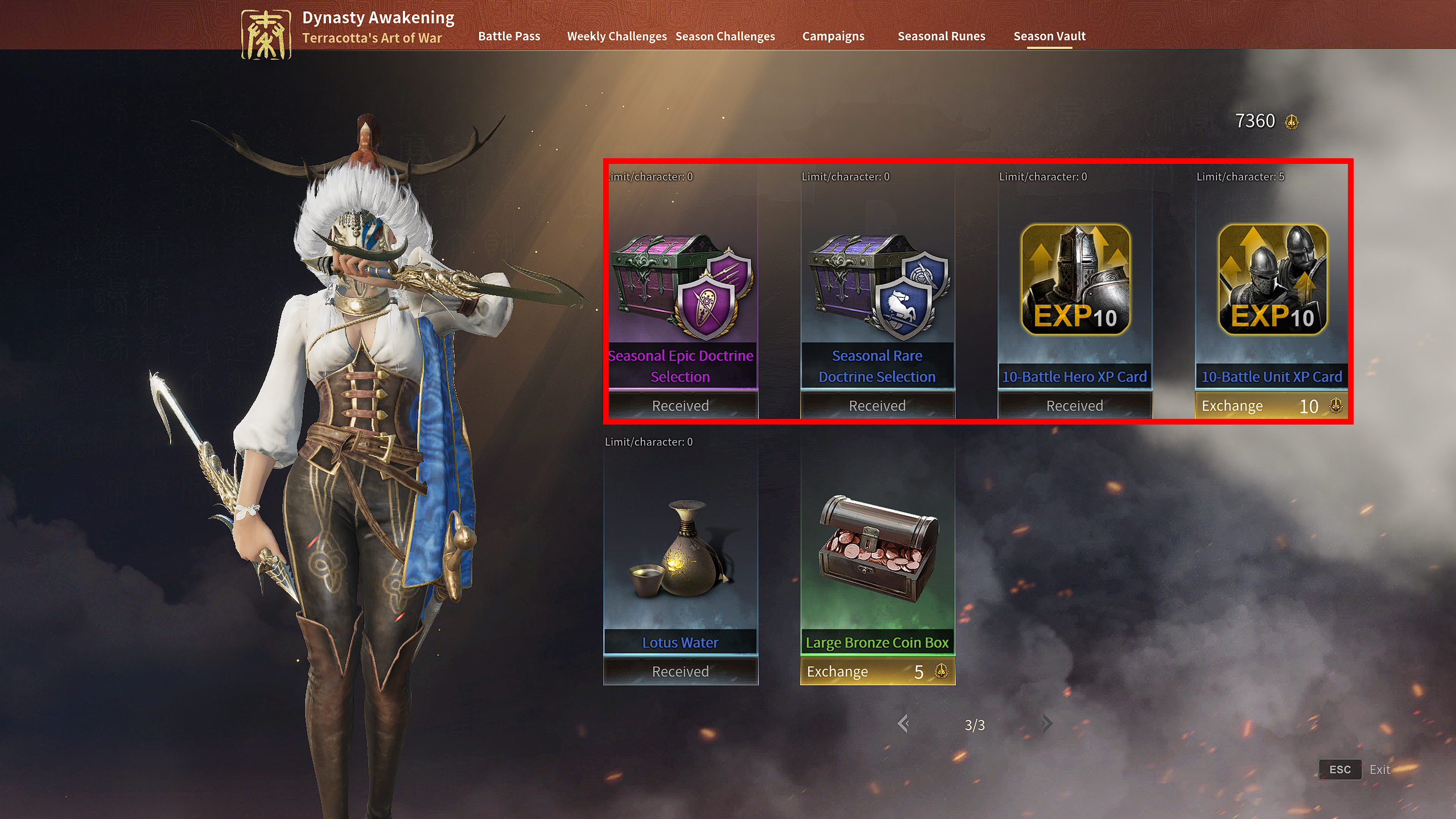
Task: Open the Seasonal Runes tab
Action: (941, 36)
